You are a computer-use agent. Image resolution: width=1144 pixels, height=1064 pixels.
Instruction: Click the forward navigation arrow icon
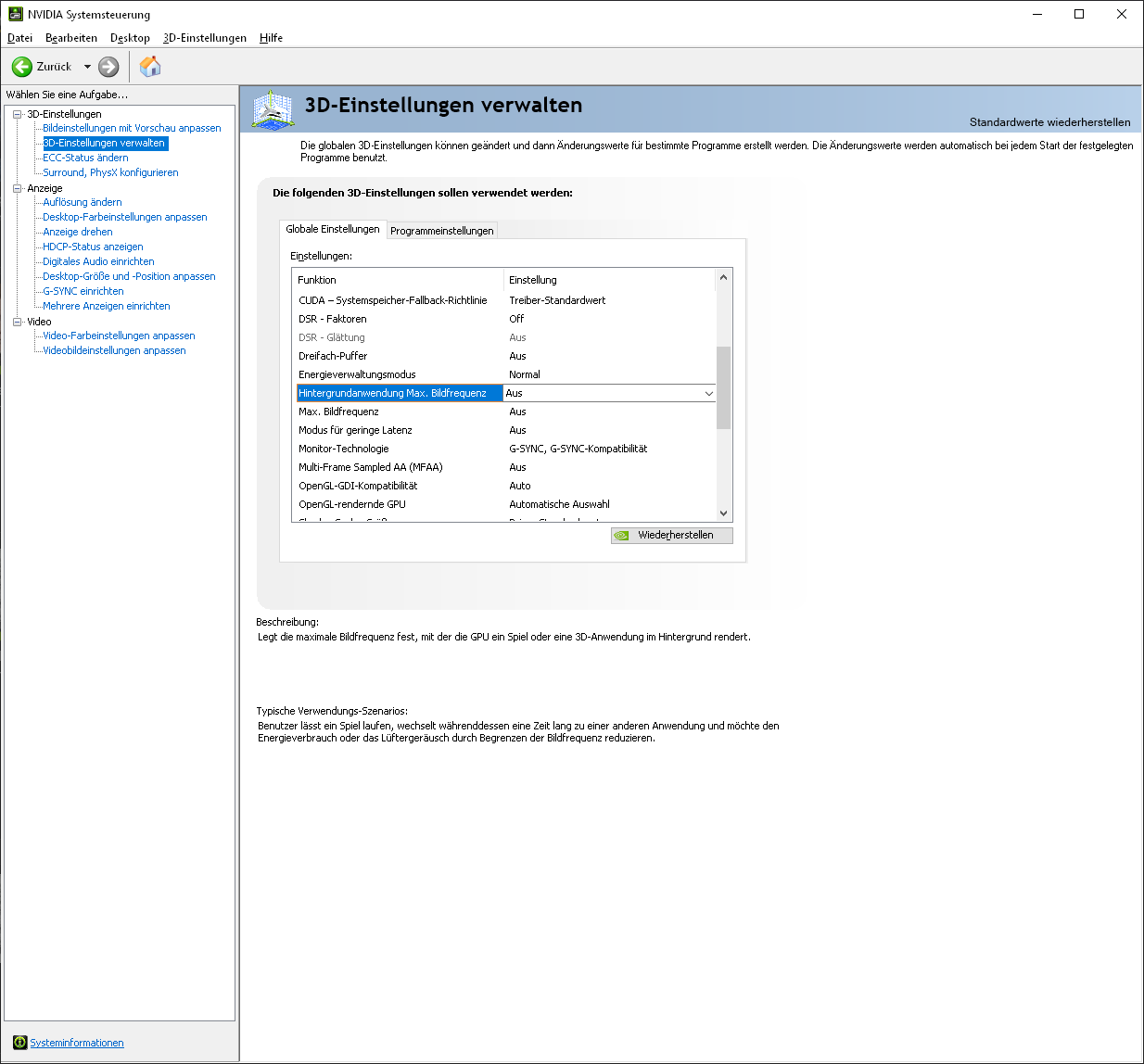(108, 67)
